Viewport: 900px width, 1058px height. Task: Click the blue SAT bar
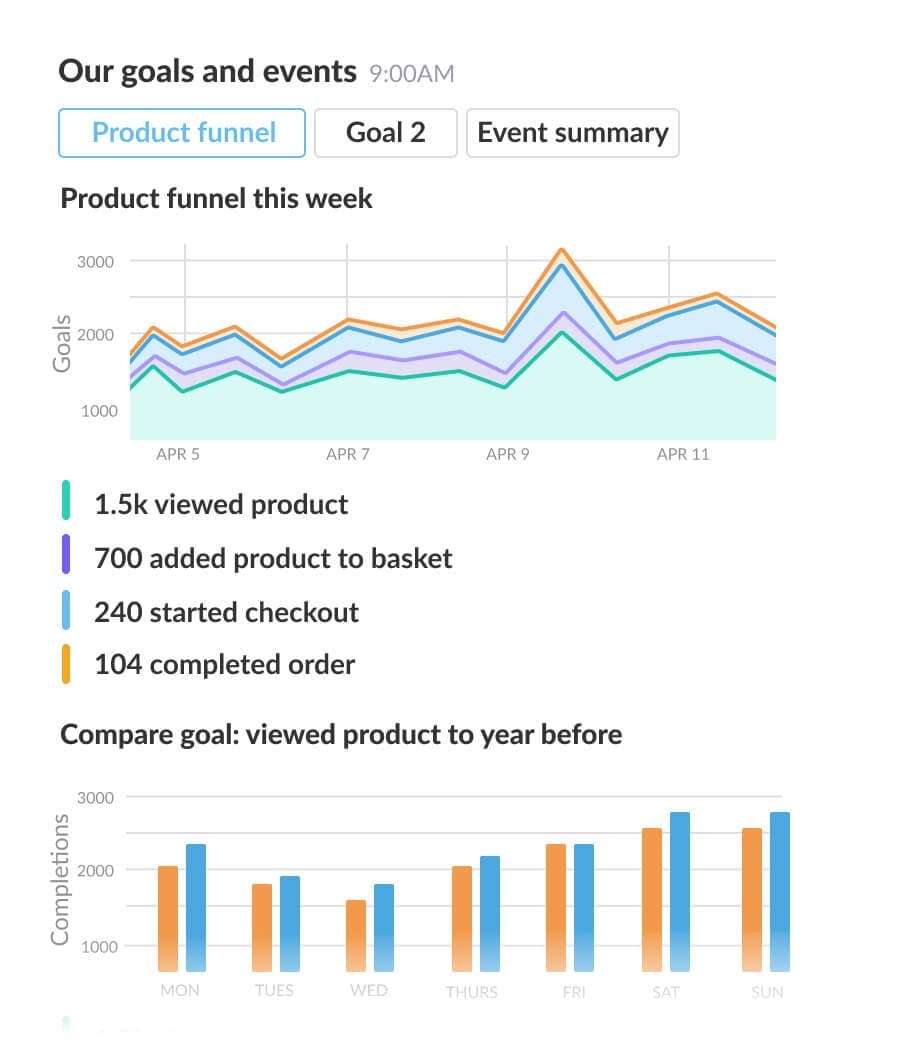click(x=680, y=892)
